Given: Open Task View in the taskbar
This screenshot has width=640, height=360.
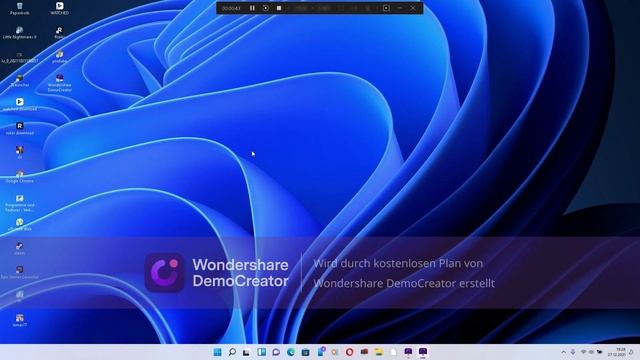Looking at the screenshot, I should pos(247,352).
